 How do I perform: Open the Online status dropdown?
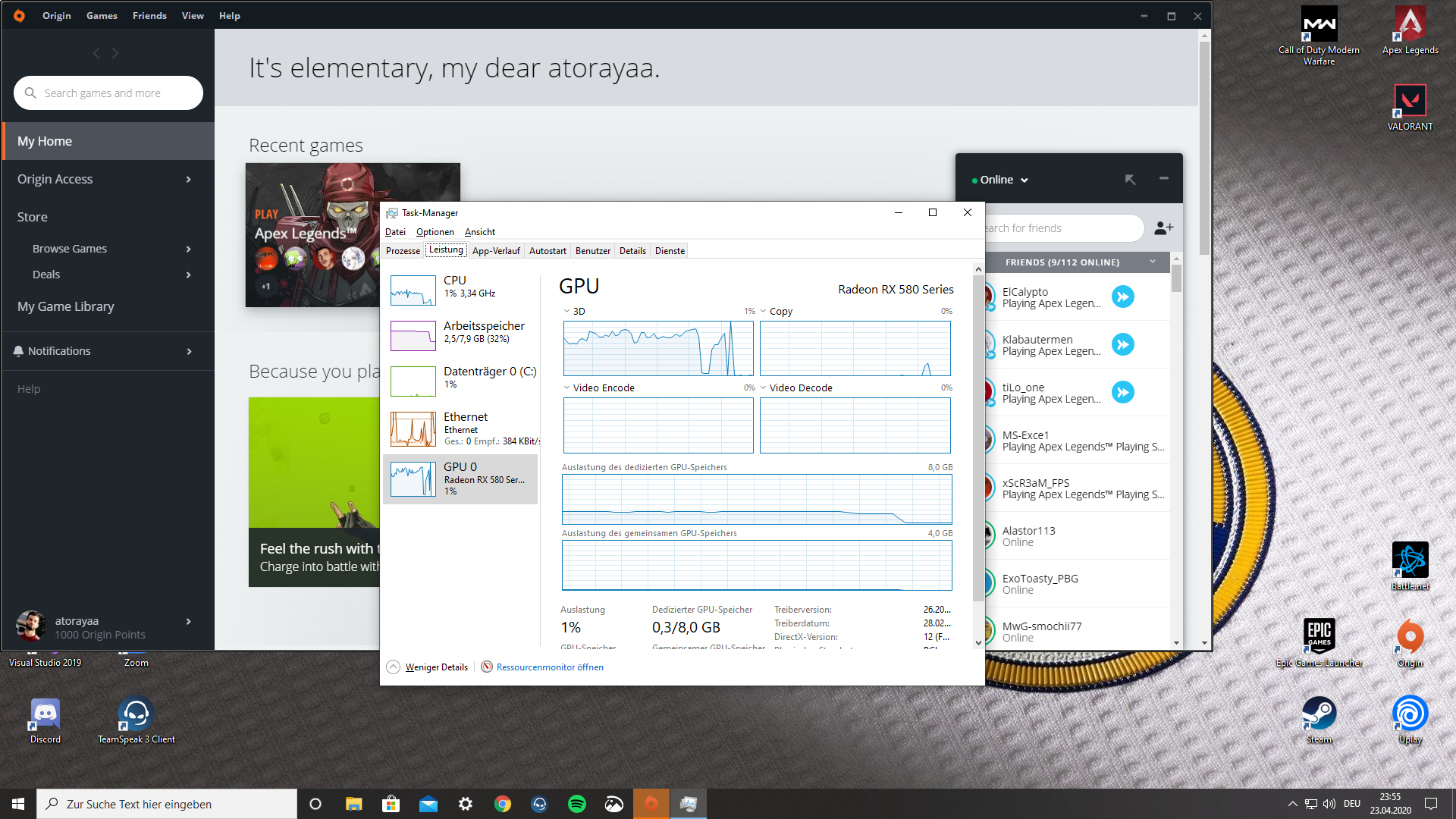pyautogui.click(x=1001, y=180)
